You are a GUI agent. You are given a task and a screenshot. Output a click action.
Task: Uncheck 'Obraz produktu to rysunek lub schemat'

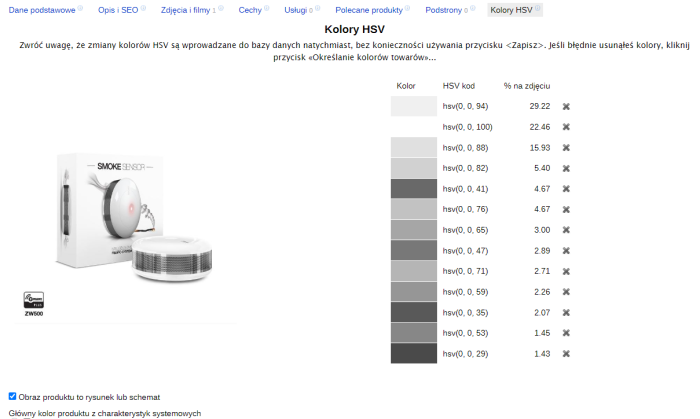tap(12, 396)
